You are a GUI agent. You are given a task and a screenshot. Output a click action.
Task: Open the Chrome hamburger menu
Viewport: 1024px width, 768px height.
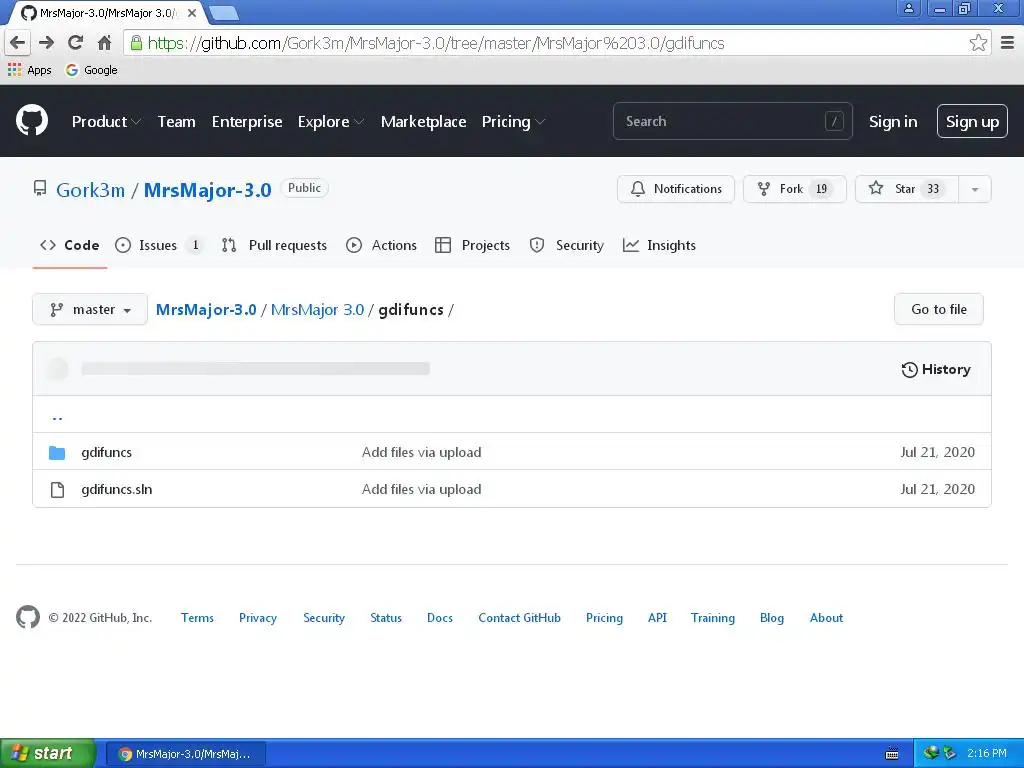point(1008,43)
